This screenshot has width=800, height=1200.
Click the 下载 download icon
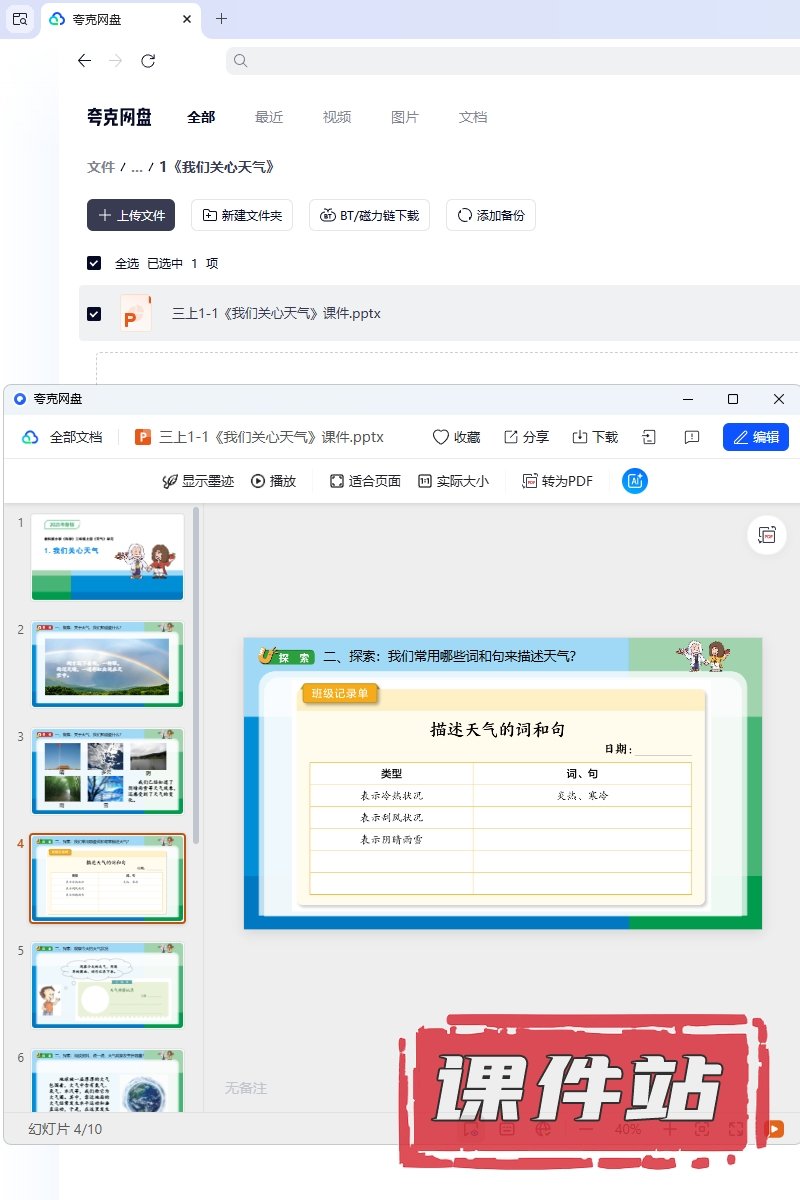580,437
